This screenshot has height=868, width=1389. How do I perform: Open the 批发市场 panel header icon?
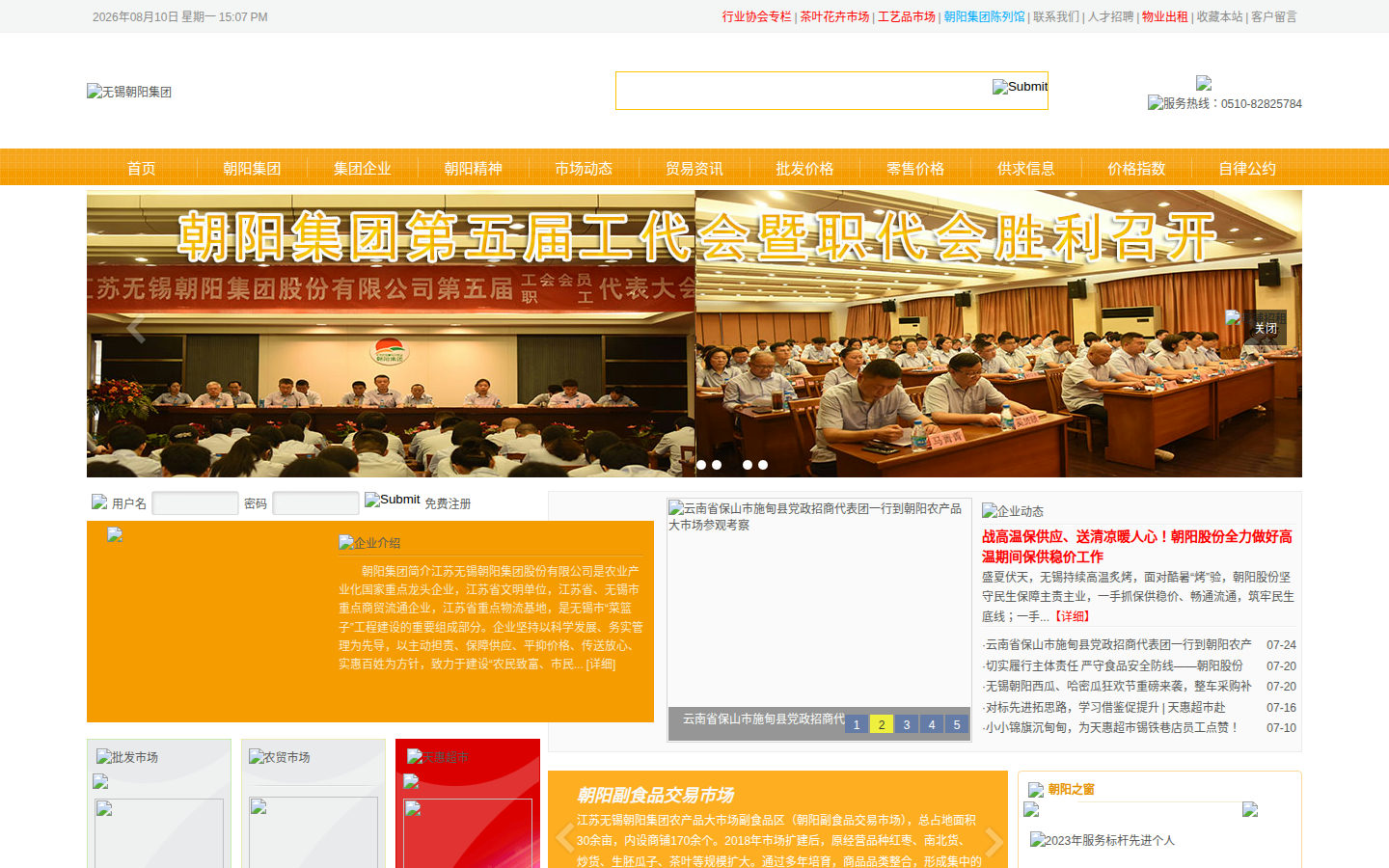(x=127, y=757)
